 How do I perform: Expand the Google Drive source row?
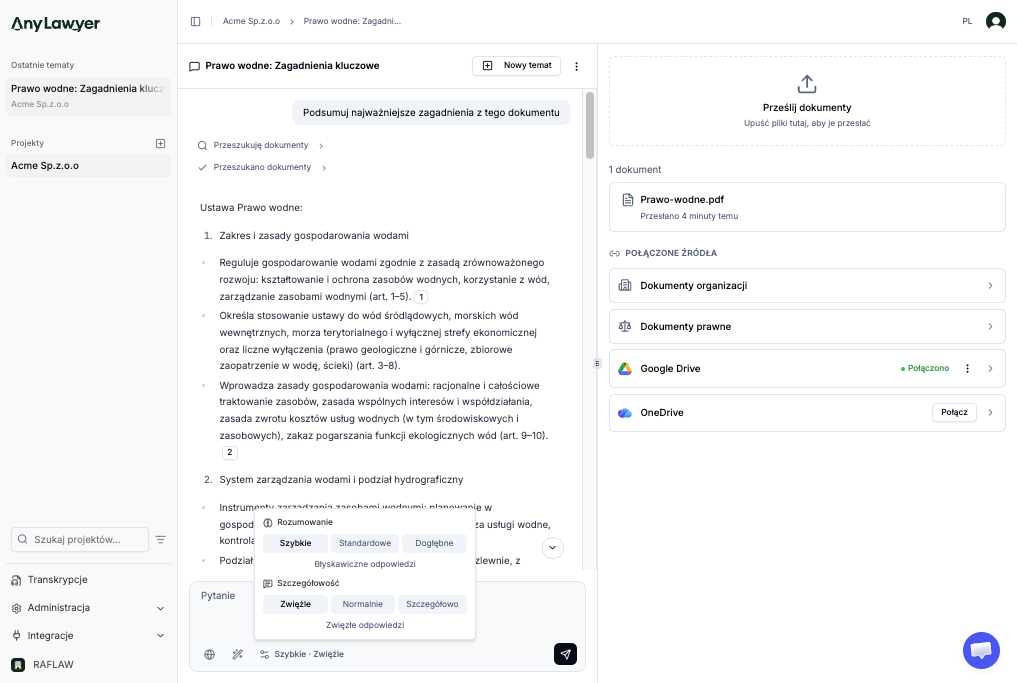click(x=990, y=368)
